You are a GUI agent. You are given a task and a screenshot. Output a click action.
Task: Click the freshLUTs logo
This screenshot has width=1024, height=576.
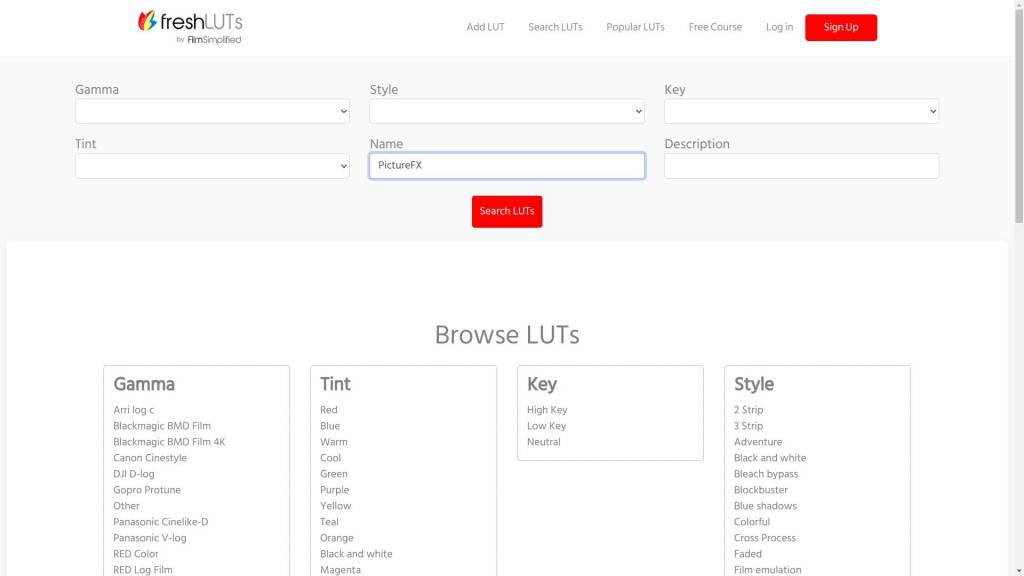pos(190,27)
